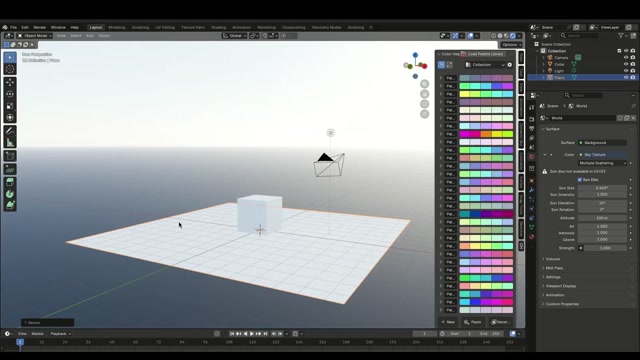640x360 pixels.
Task: Open the Tool properties tab icon
Action: click(x=531, y=107)
